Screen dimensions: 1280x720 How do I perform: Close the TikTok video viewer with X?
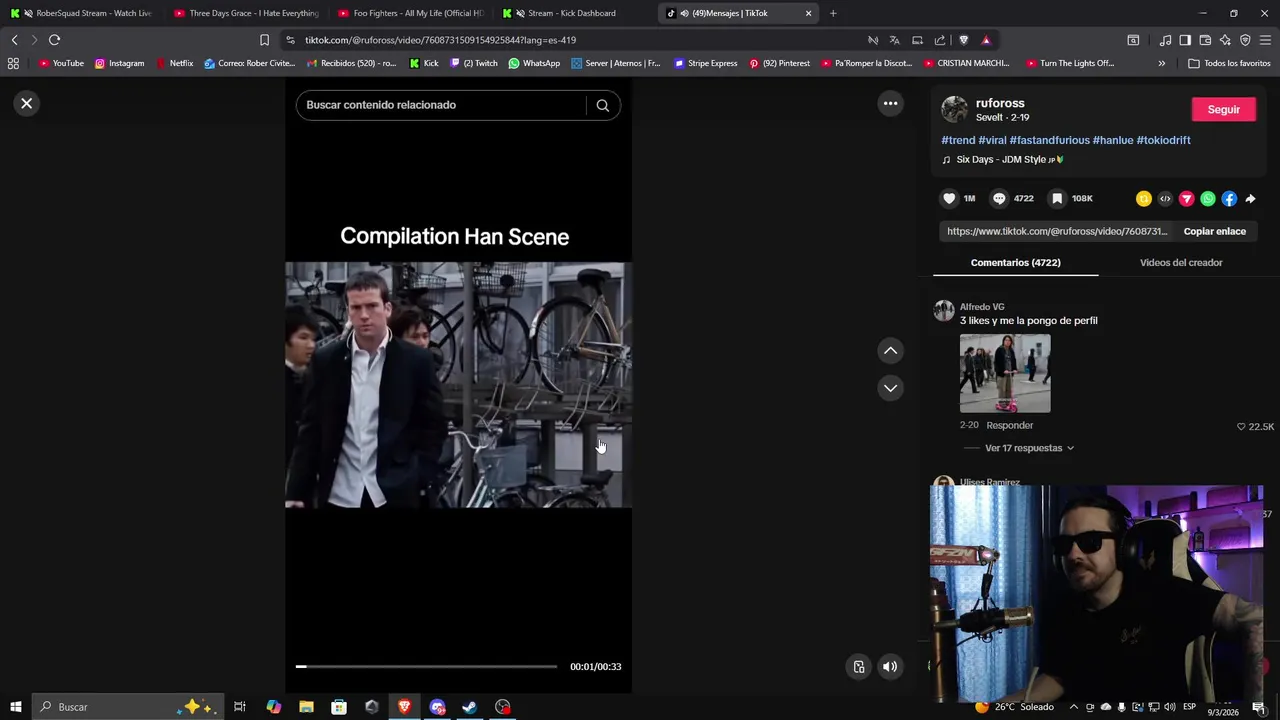pyautogui.click(x=27, y=103)
